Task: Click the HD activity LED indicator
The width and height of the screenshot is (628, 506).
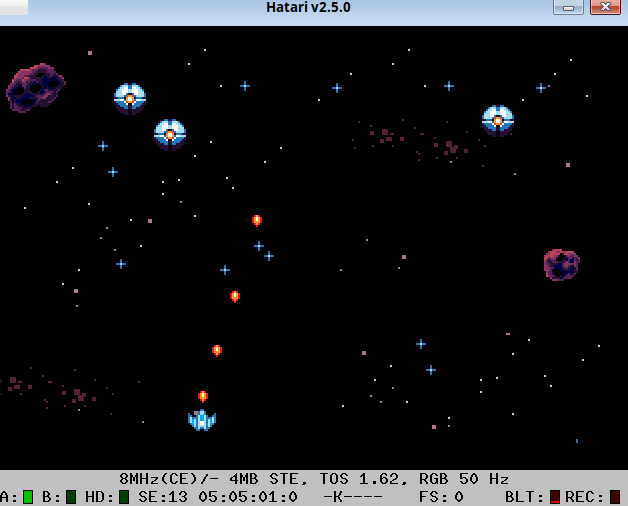Action: tap(124, 497)
